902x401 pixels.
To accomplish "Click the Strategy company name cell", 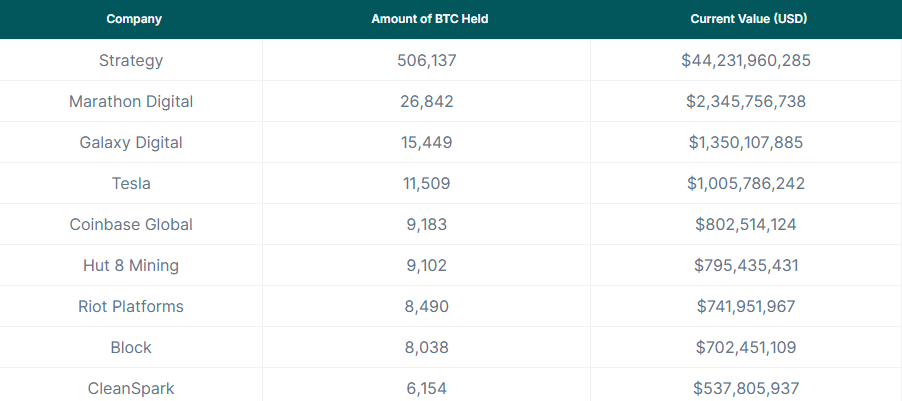I will [131, 60].
